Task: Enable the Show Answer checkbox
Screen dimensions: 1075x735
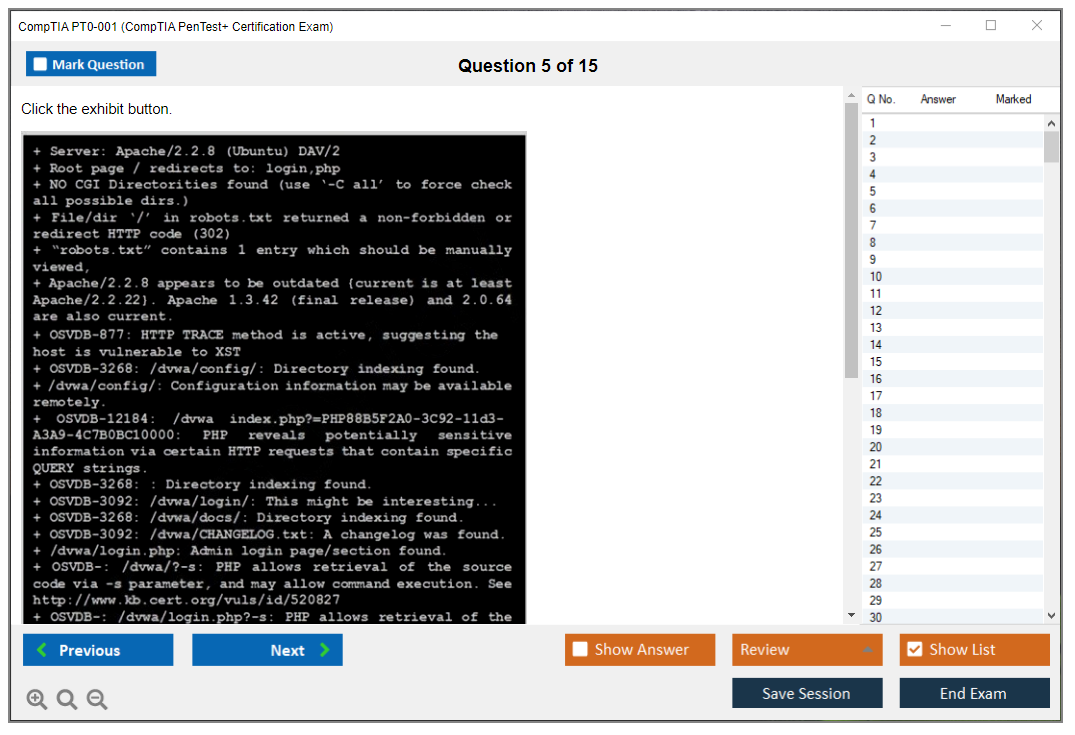Action: pos(581,650)
